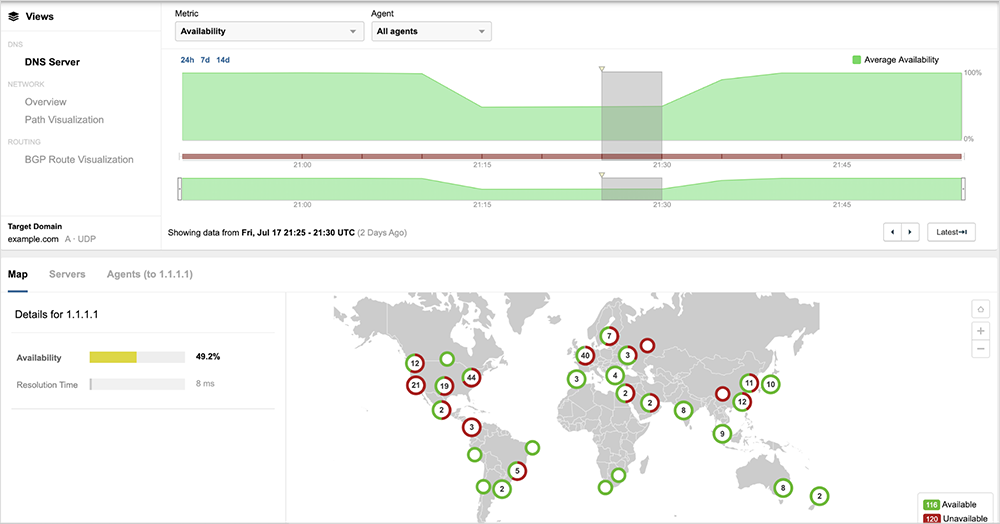Screen dimensions: 1000x524
Task: Toggle the Unavailable agents legend filter
Action: coord(930,520)
